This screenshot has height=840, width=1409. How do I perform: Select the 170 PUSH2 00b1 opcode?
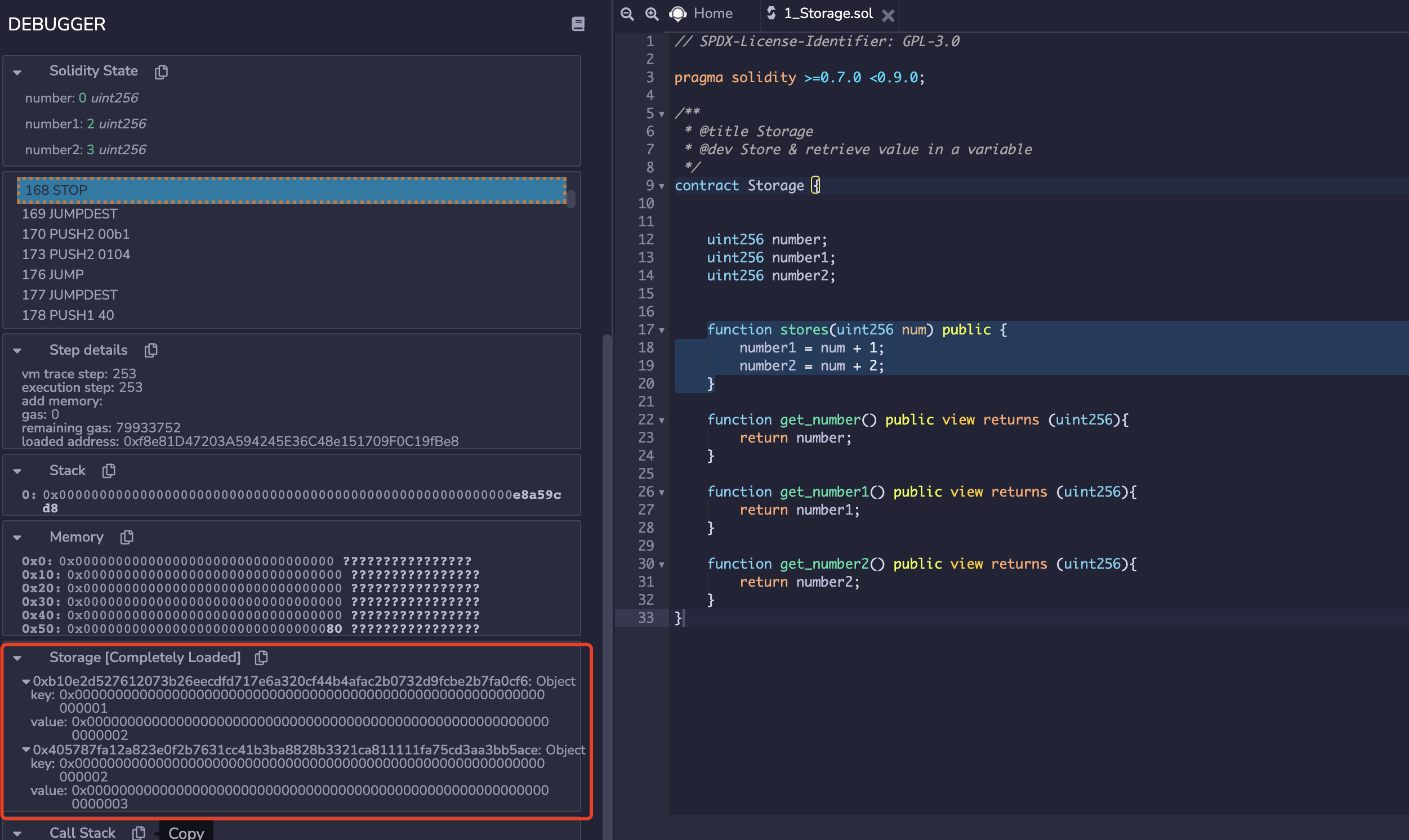click(x=292, y=234)
